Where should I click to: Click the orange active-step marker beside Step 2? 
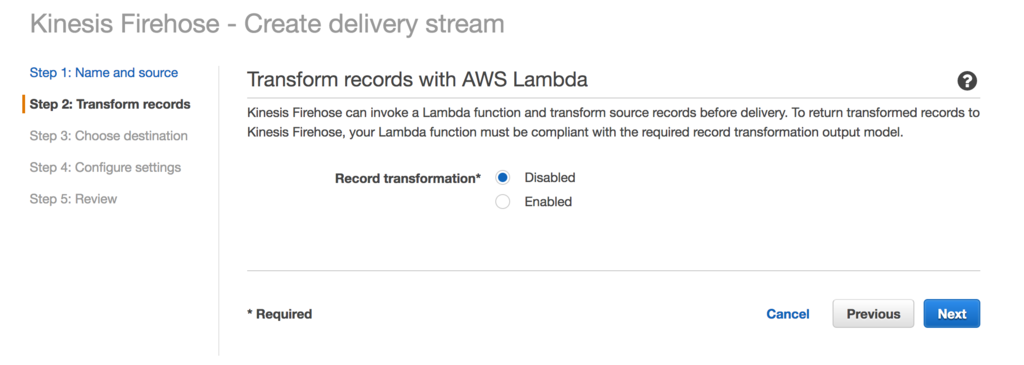point(24,104)
